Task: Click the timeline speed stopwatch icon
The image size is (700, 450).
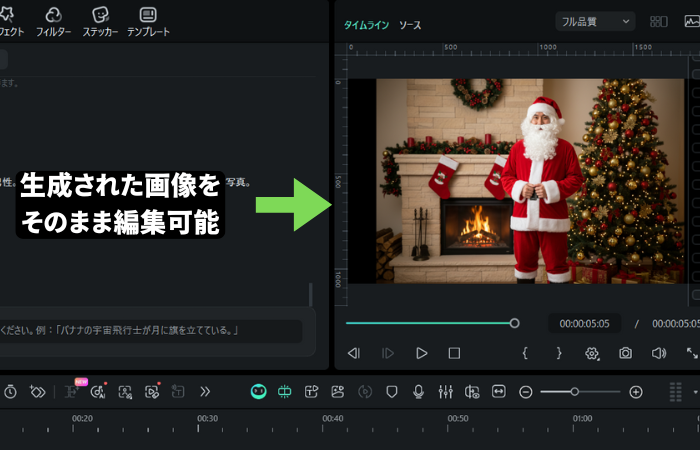Action: click(x=10, y=392)
